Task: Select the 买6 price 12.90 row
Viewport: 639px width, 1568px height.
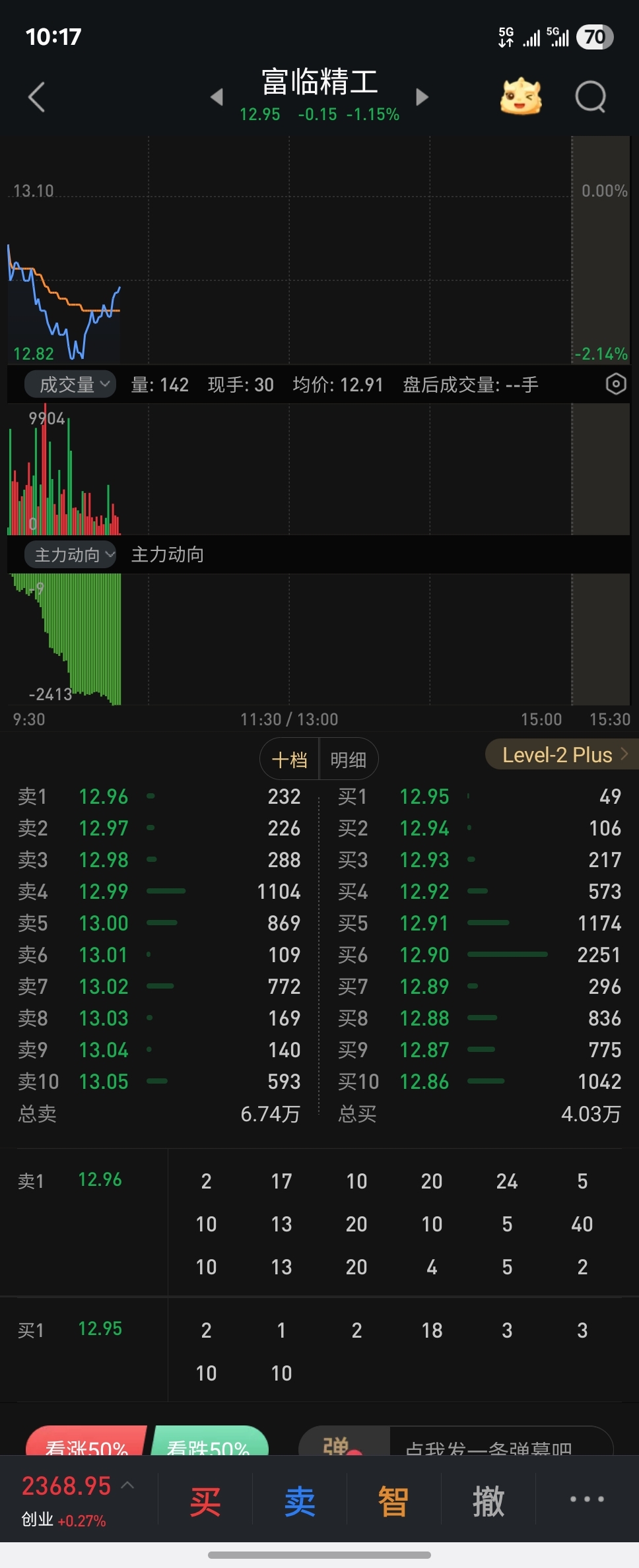Action: [479, 955]
